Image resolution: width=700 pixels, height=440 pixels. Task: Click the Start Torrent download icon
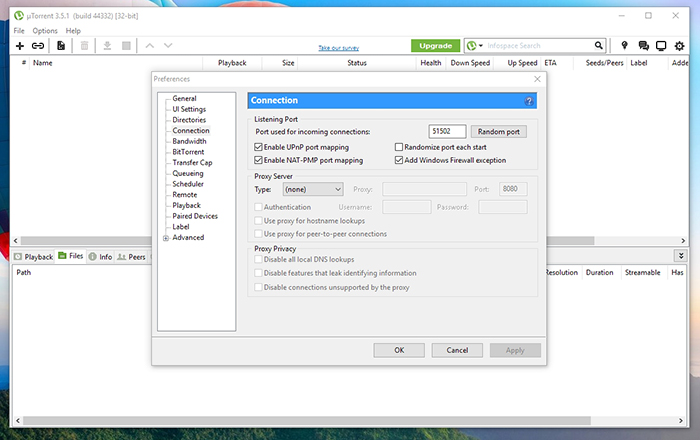tap(107, 46)
